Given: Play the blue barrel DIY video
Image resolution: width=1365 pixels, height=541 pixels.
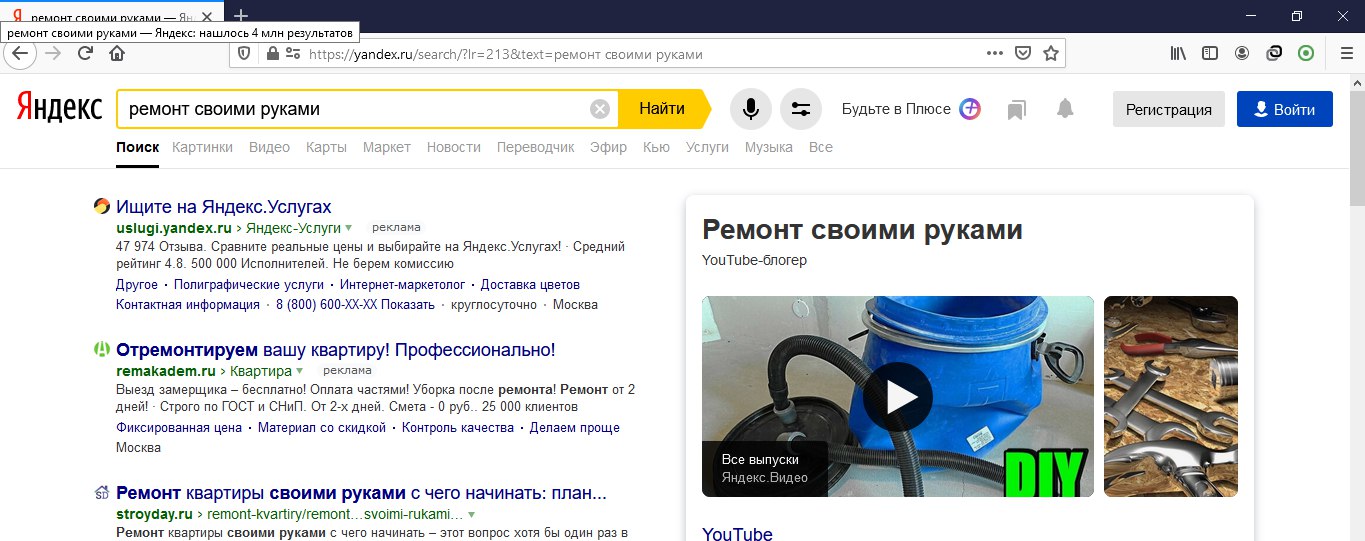Looking at the screenshot, I should click(x=898, y=396).
